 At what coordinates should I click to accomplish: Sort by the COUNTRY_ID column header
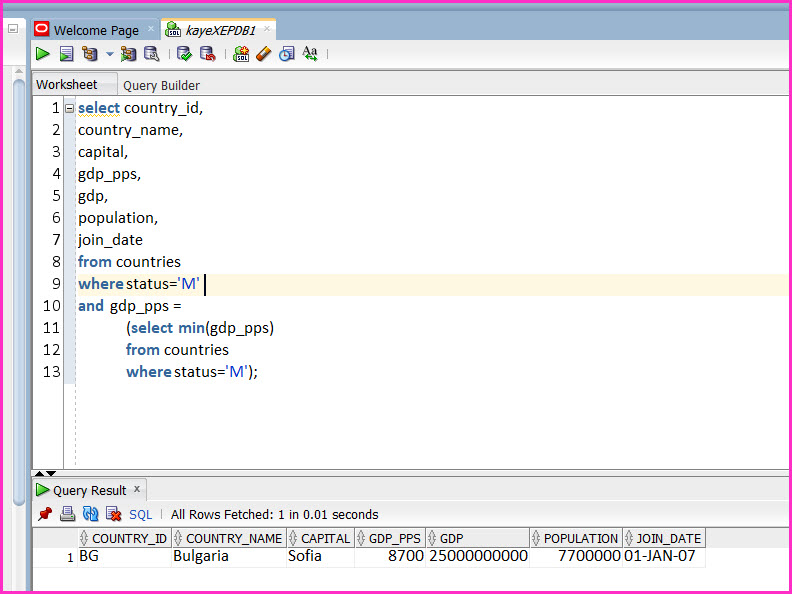(125, 538)
